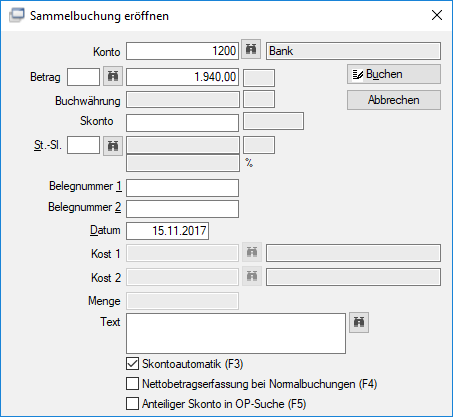Click the Buchwährung label

coord(88,101)
